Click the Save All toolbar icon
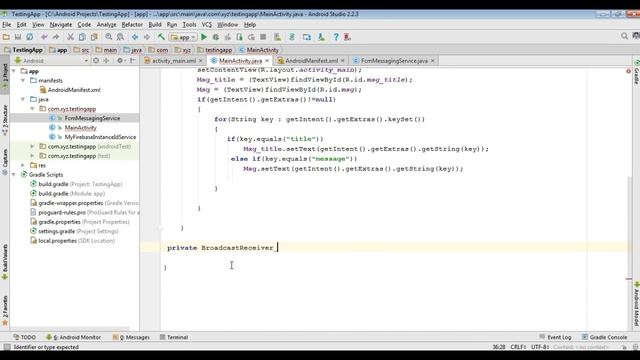The height and width of the screenshot is (360, 640). pos(18,37)
